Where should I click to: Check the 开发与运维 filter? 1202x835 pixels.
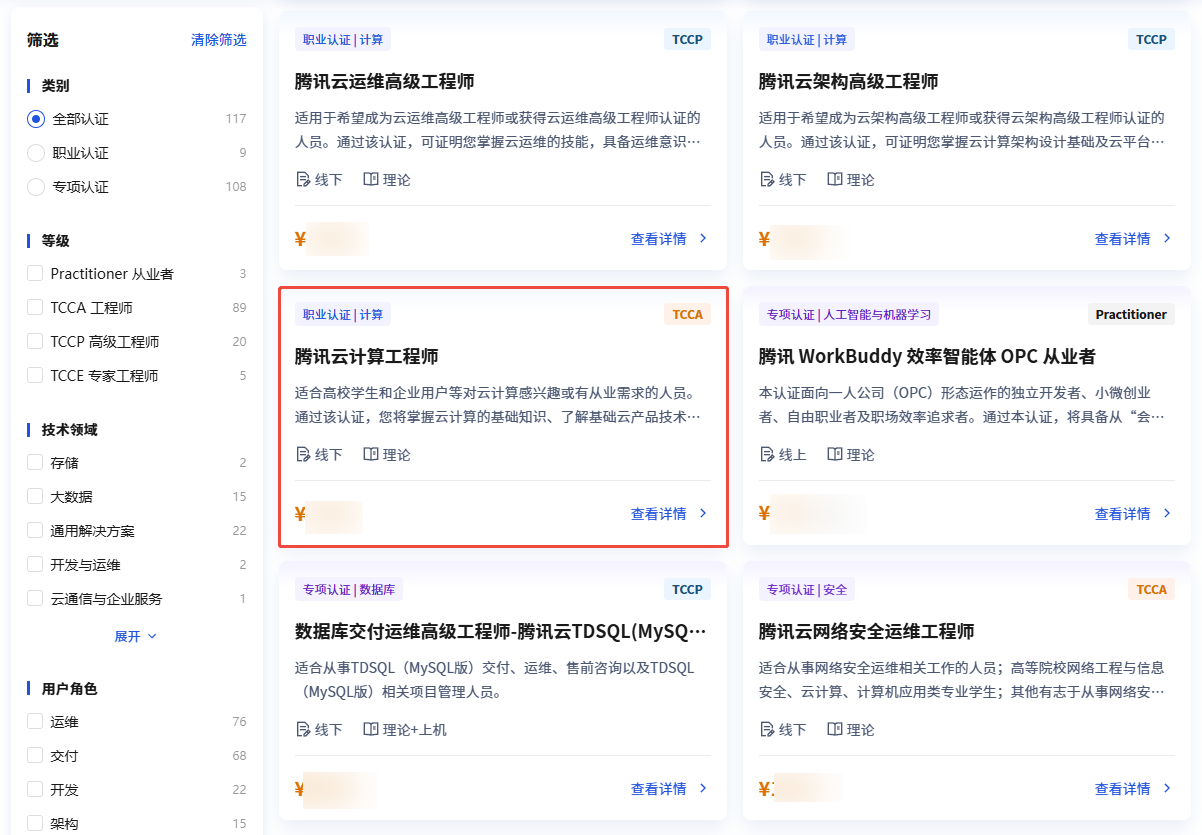(35, 565)
